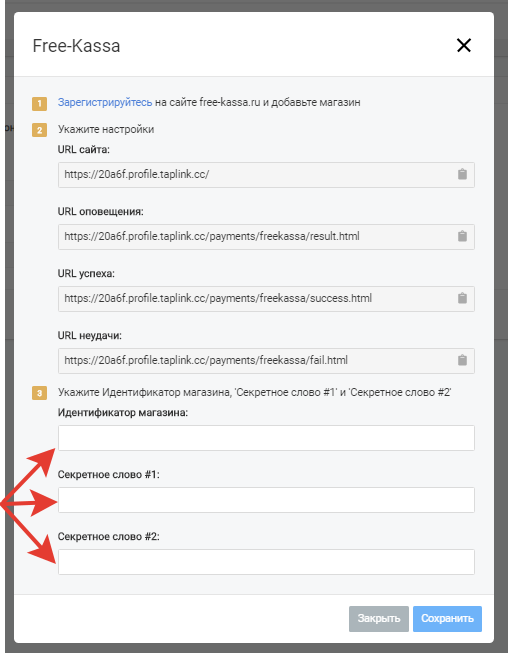Select the URL успеха text field
This screenshot has height=653, width=508.
coord(266,299)
